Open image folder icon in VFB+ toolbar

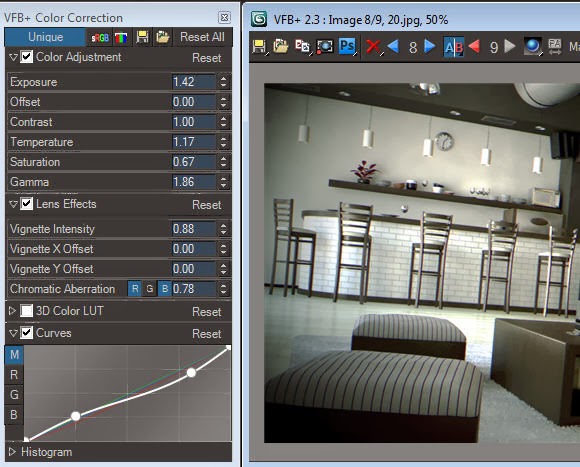click(x=281, y=47)
